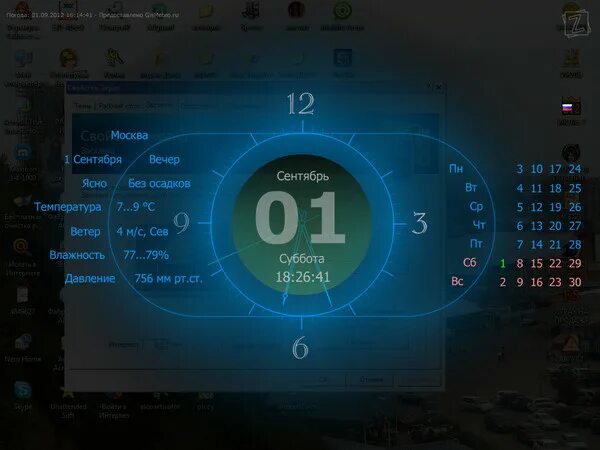
Task: Click the Ветер label
Action: [x=85, y=231]
